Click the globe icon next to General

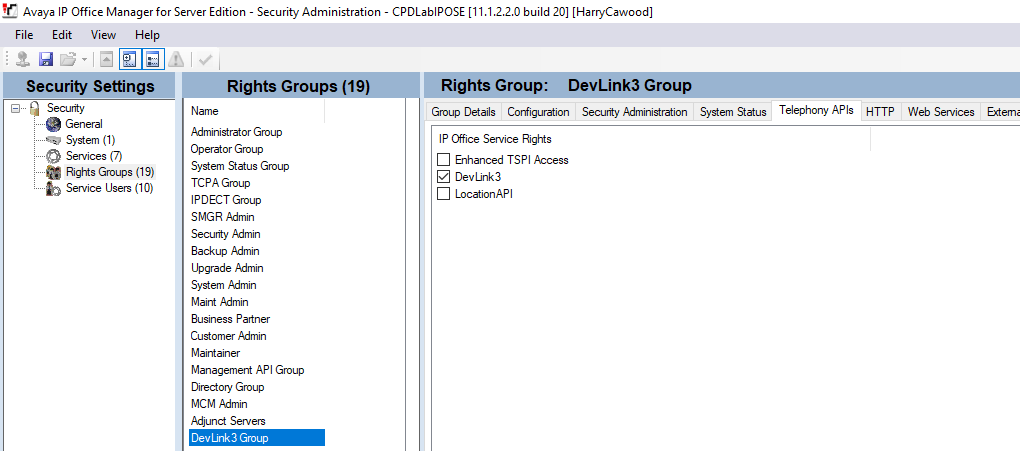tap(53, 124)
